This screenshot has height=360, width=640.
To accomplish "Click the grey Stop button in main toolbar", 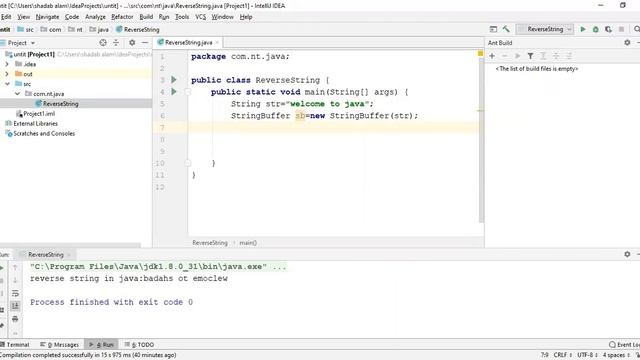I will click(x=621, y=29).
